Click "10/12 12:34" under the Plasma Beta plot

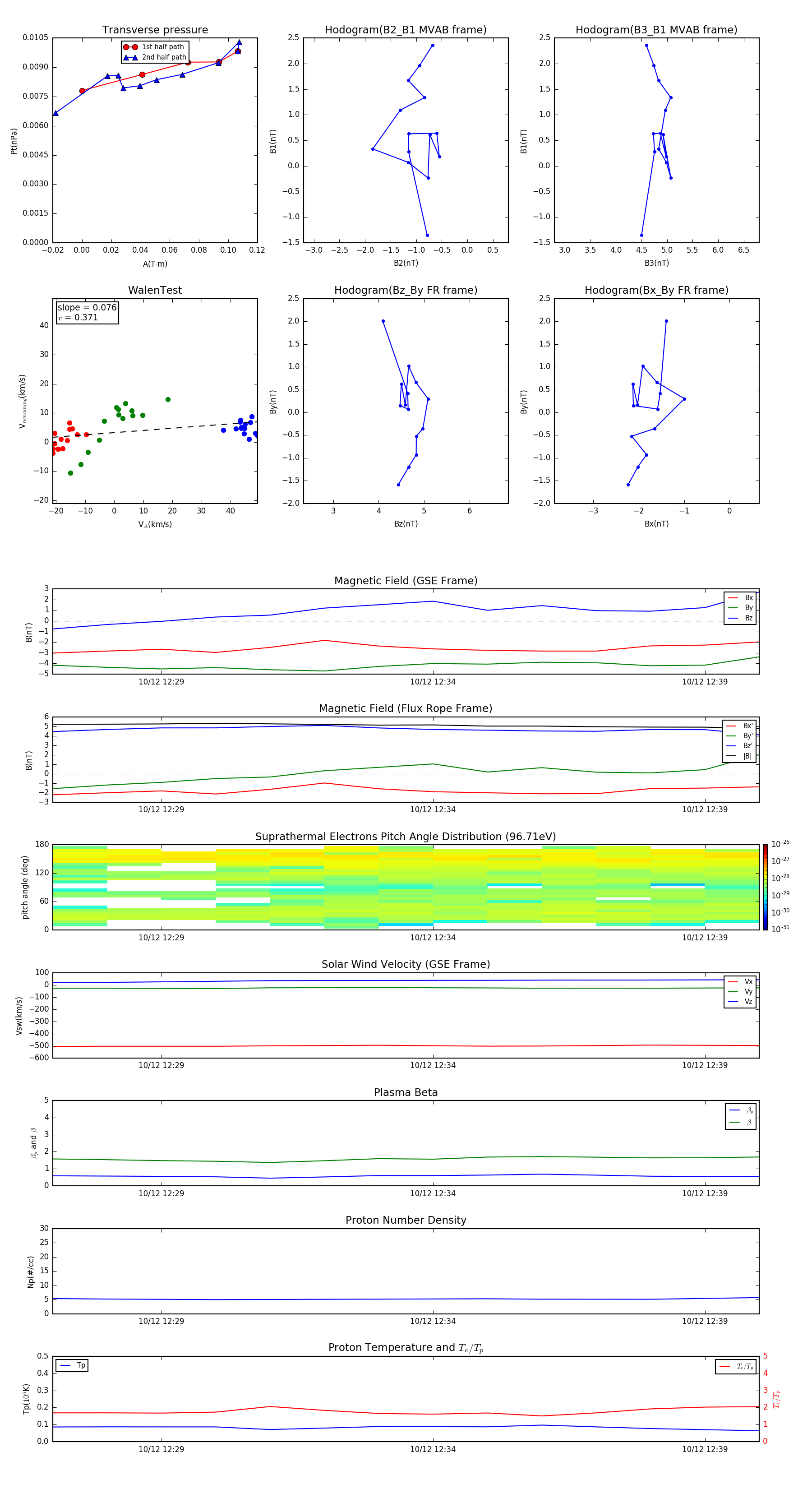click(433, 1193)
